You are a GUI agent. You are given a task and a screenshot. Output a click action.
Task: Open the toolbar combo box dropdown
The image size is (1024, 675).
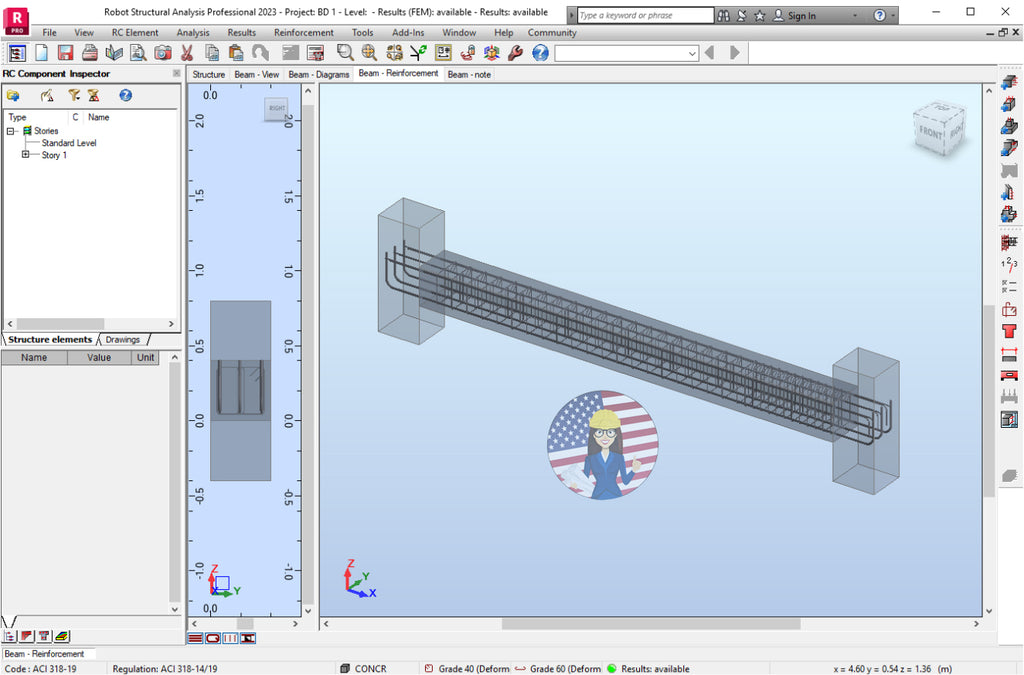693,53
